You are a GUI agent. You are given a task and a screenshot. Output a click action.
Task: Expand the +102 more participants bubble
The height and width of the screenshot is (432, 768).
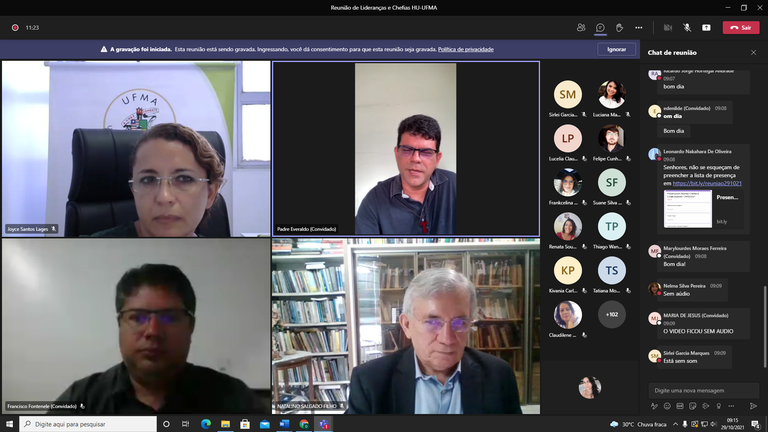612,314
